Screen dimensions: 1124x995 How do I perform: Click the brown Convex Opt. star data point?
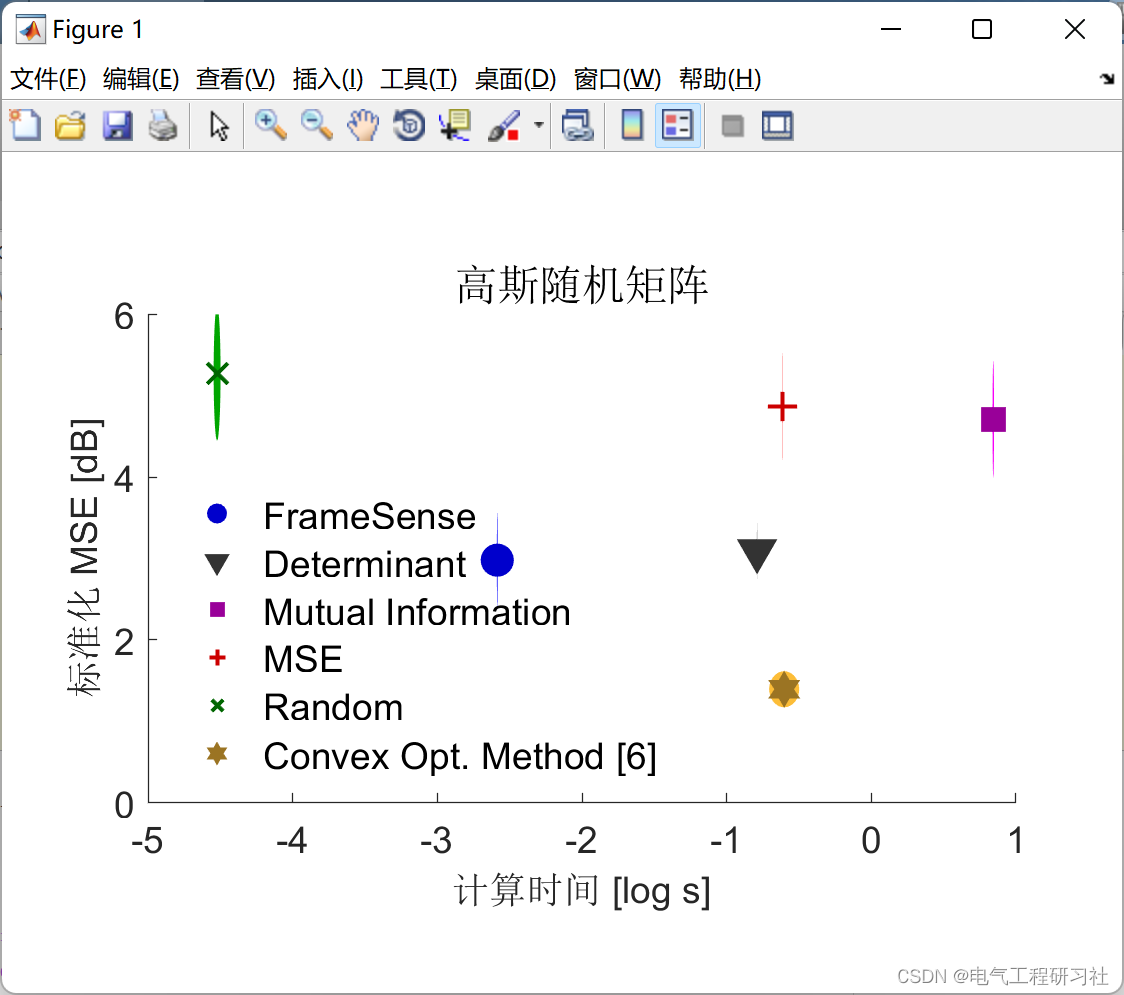(784, 689)
